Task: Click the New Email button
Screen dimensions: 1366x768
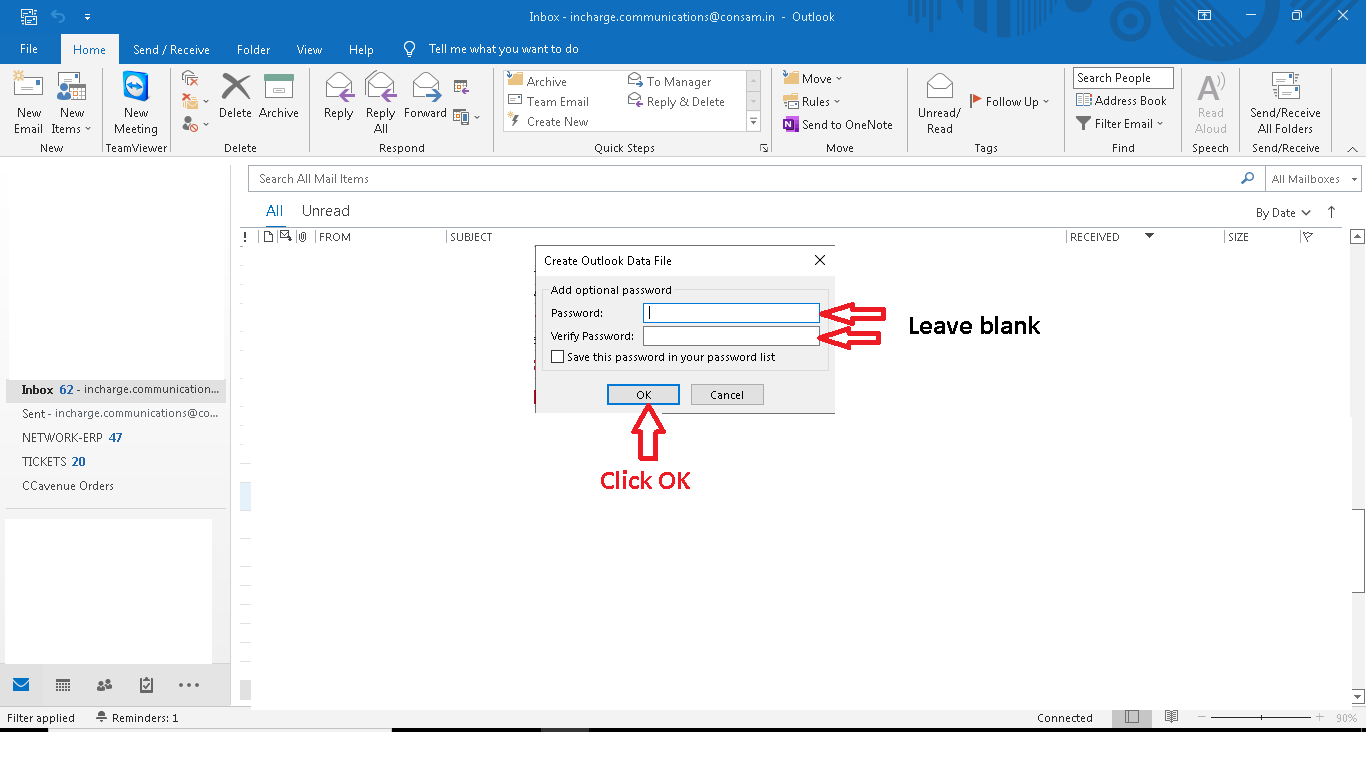Action: click(28, 103)
